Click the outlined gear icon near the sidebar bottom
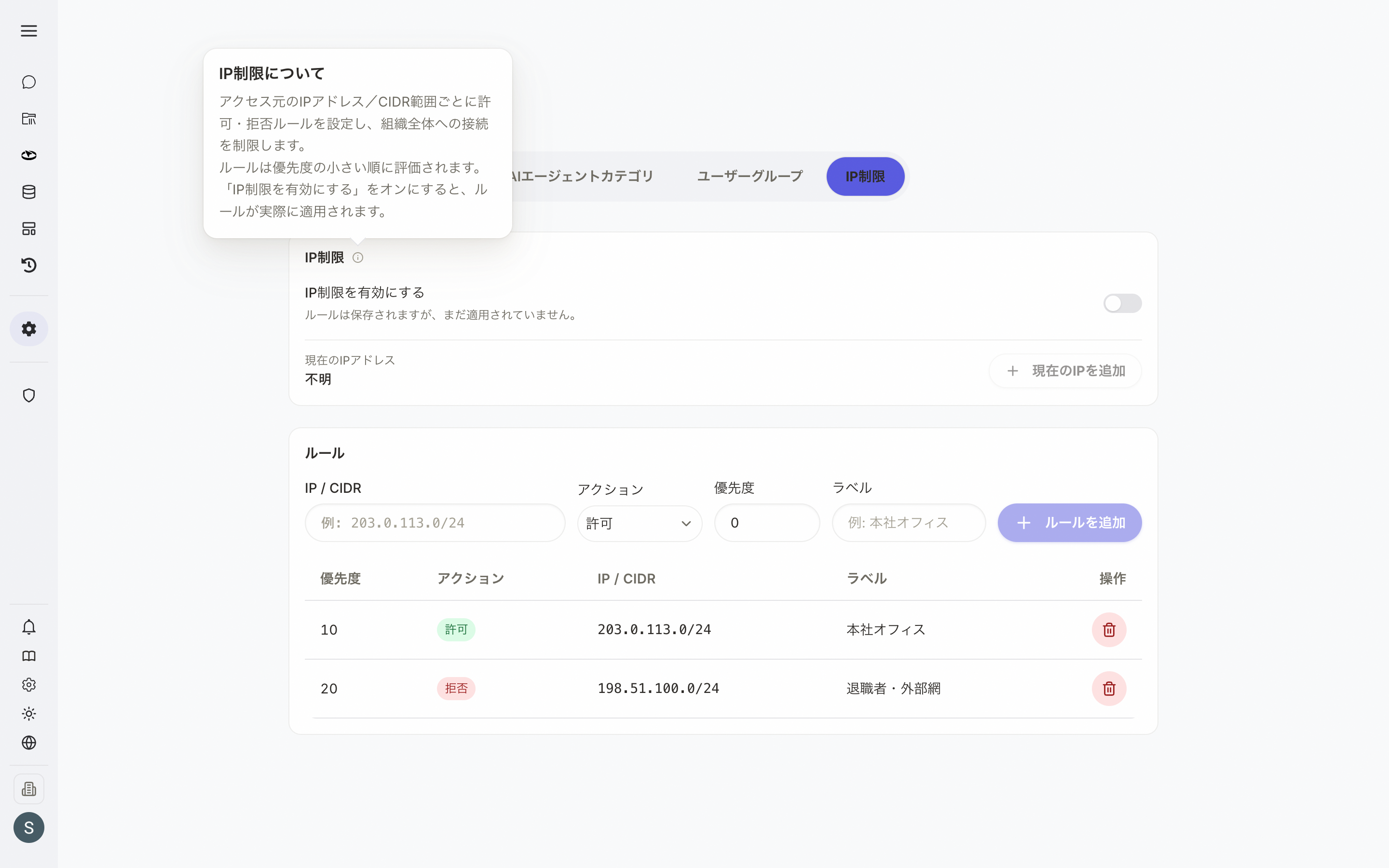The image size is (1389, 868). click(29, 685)
